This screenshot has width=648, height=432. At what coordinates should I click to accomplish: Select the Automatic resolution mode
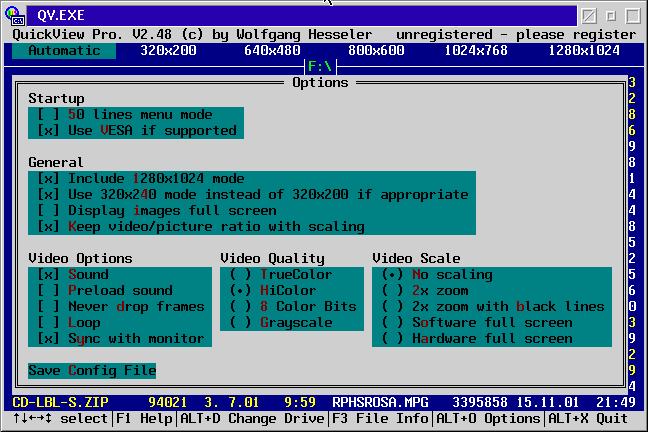click(64, 50)
